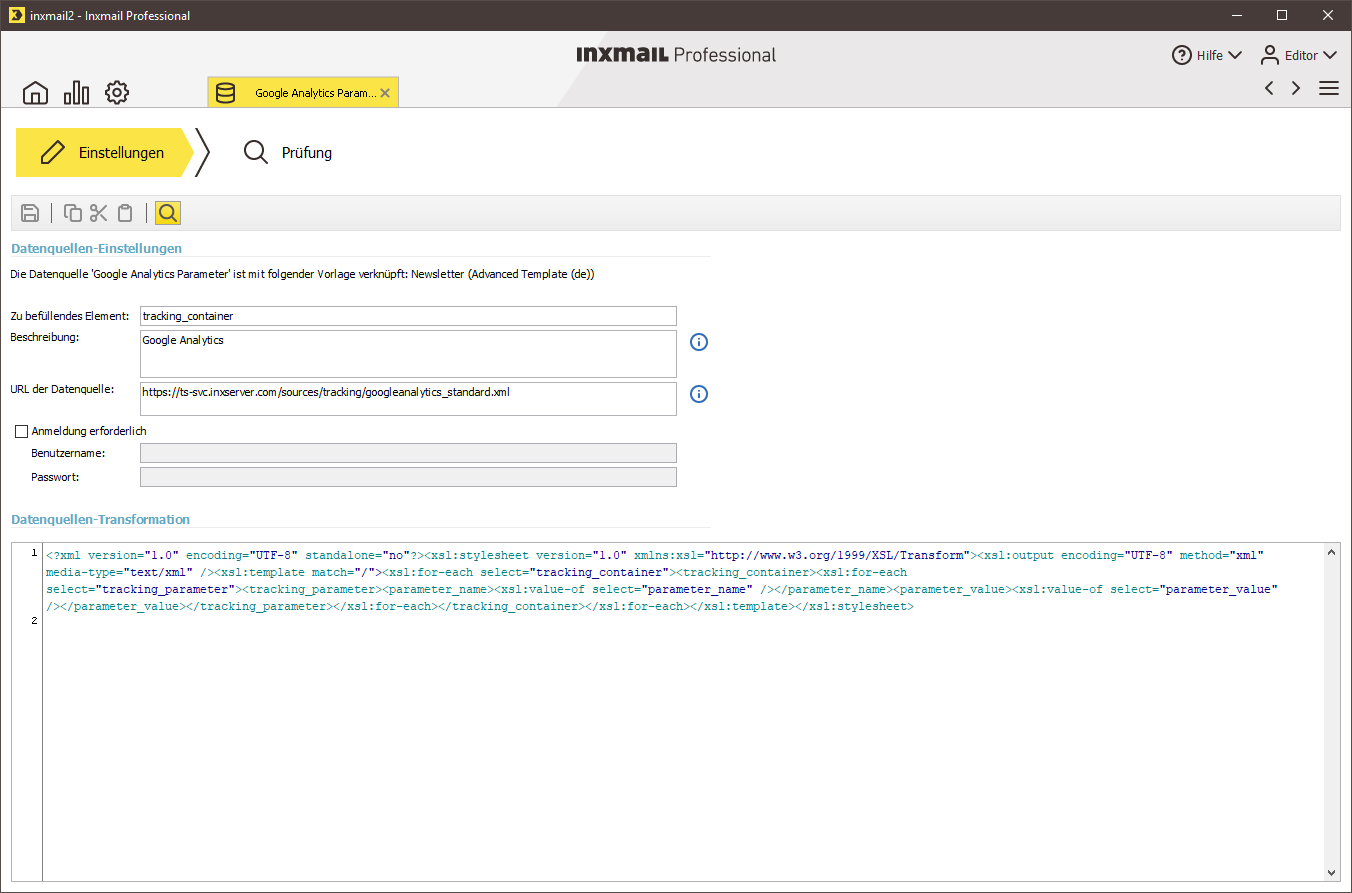Open the hamburger menu
The height and width of the screenshot is (893, 1352).
1329,88
